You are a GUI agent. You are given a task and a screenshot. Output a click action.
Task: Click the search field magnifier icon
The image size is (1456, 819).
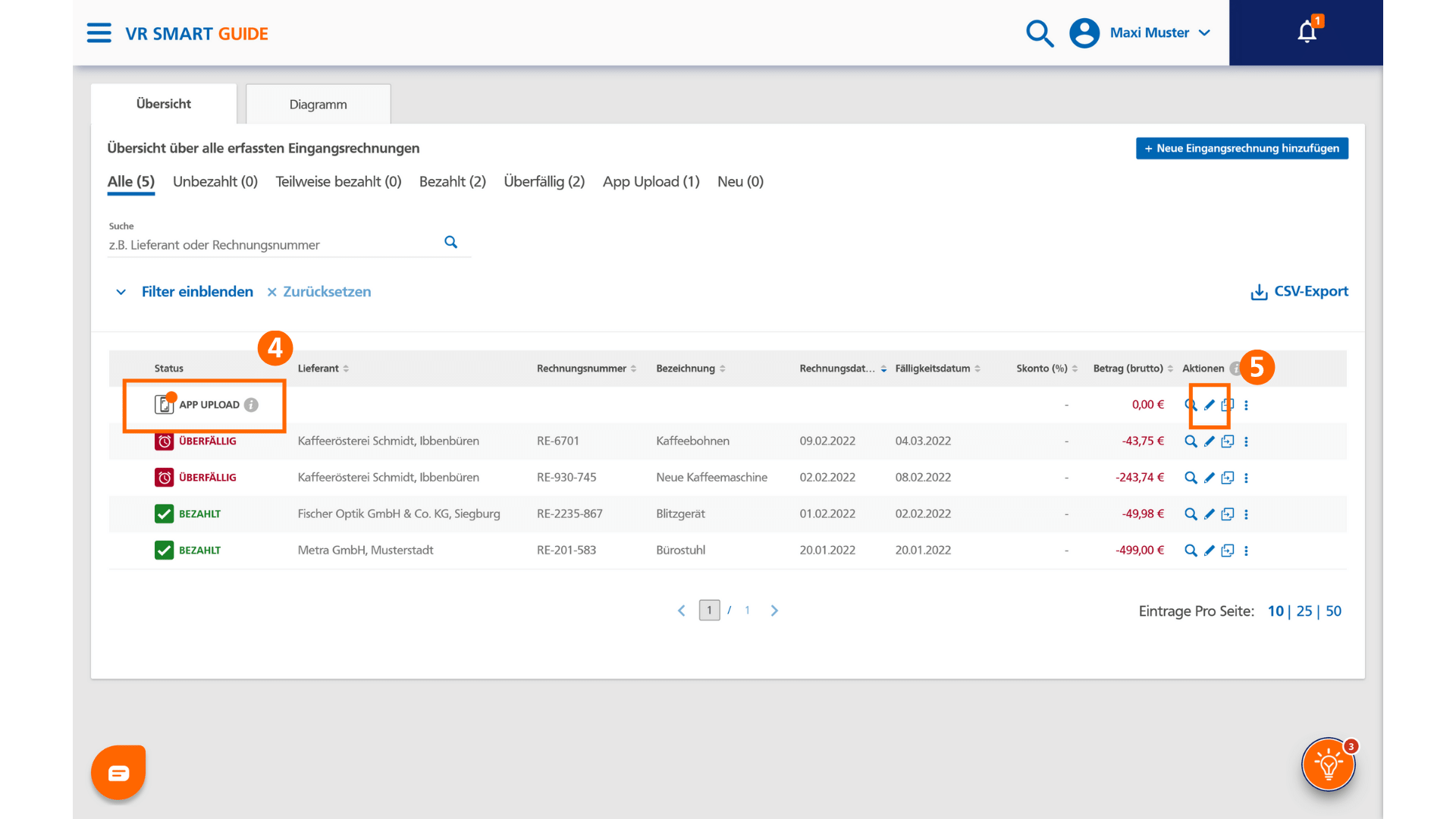pyautogui.click(x=450, y=242)
